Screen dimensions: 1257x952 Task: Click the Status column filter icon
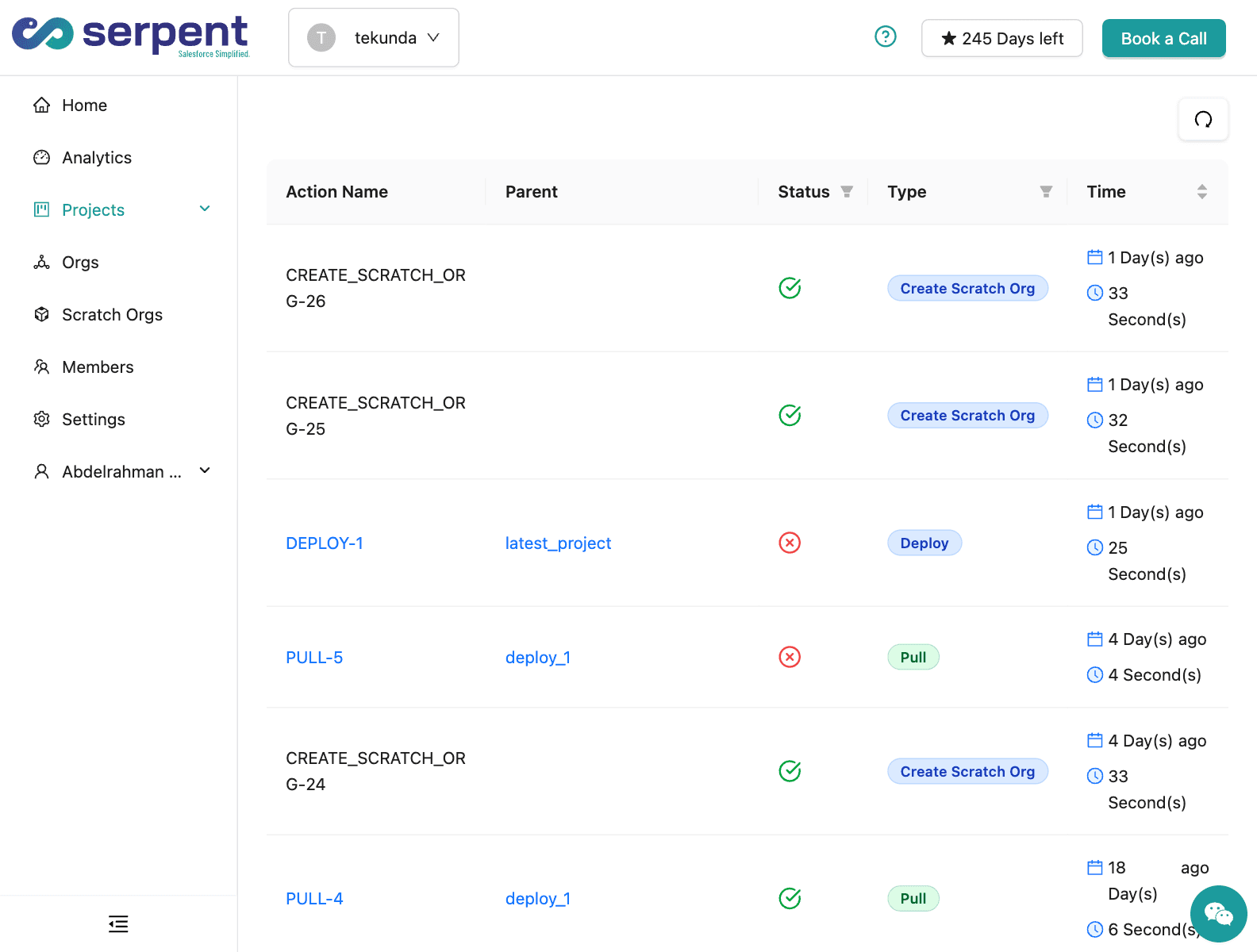[x=847, y=192]
